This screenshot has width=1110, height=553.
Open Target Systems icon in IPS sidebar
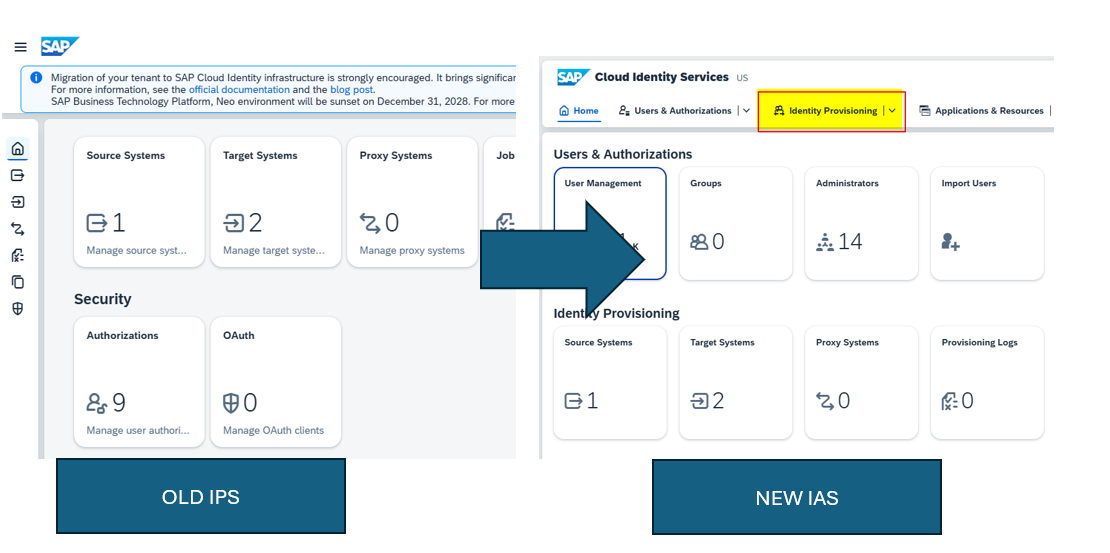click(18, 203)
